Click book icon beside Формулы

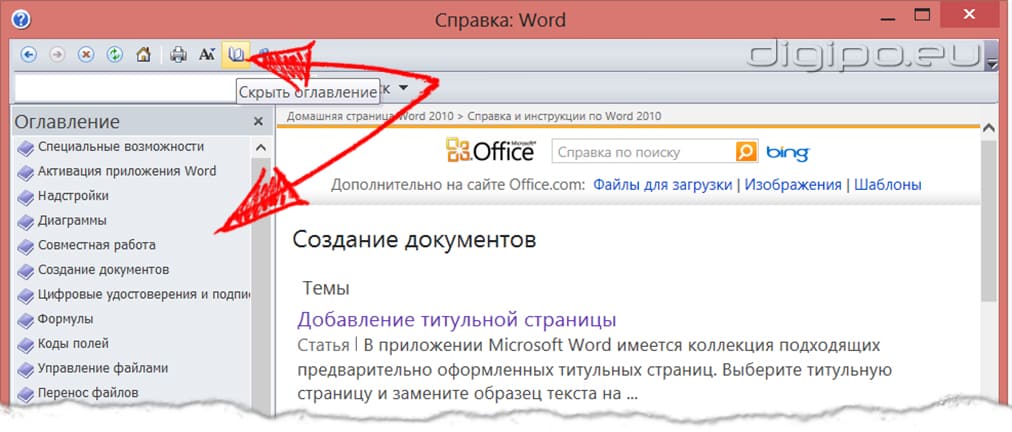pos(25,320)
